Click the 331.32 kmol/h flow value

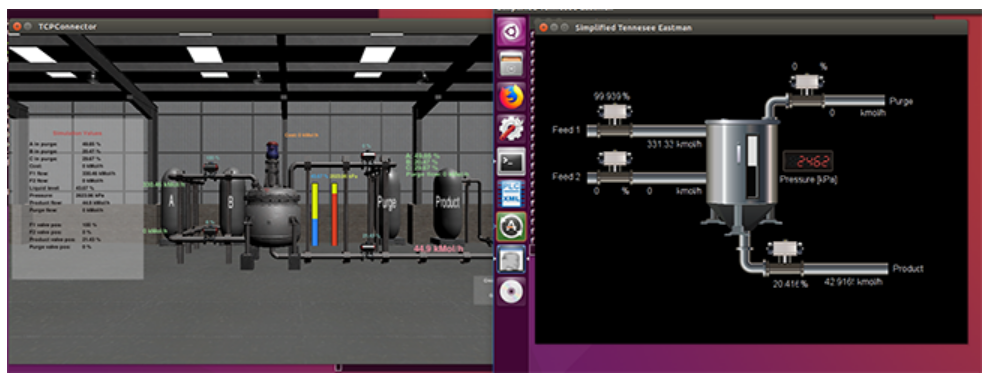pyautogui.click(x=675, y=144)
